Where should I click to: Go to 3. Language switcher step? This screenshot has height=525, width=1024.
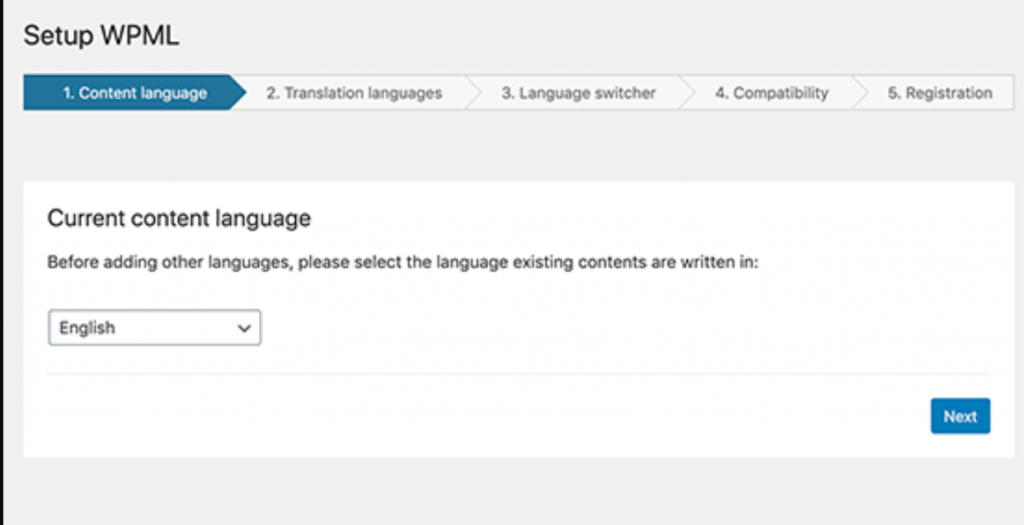[x=578, y=93]
